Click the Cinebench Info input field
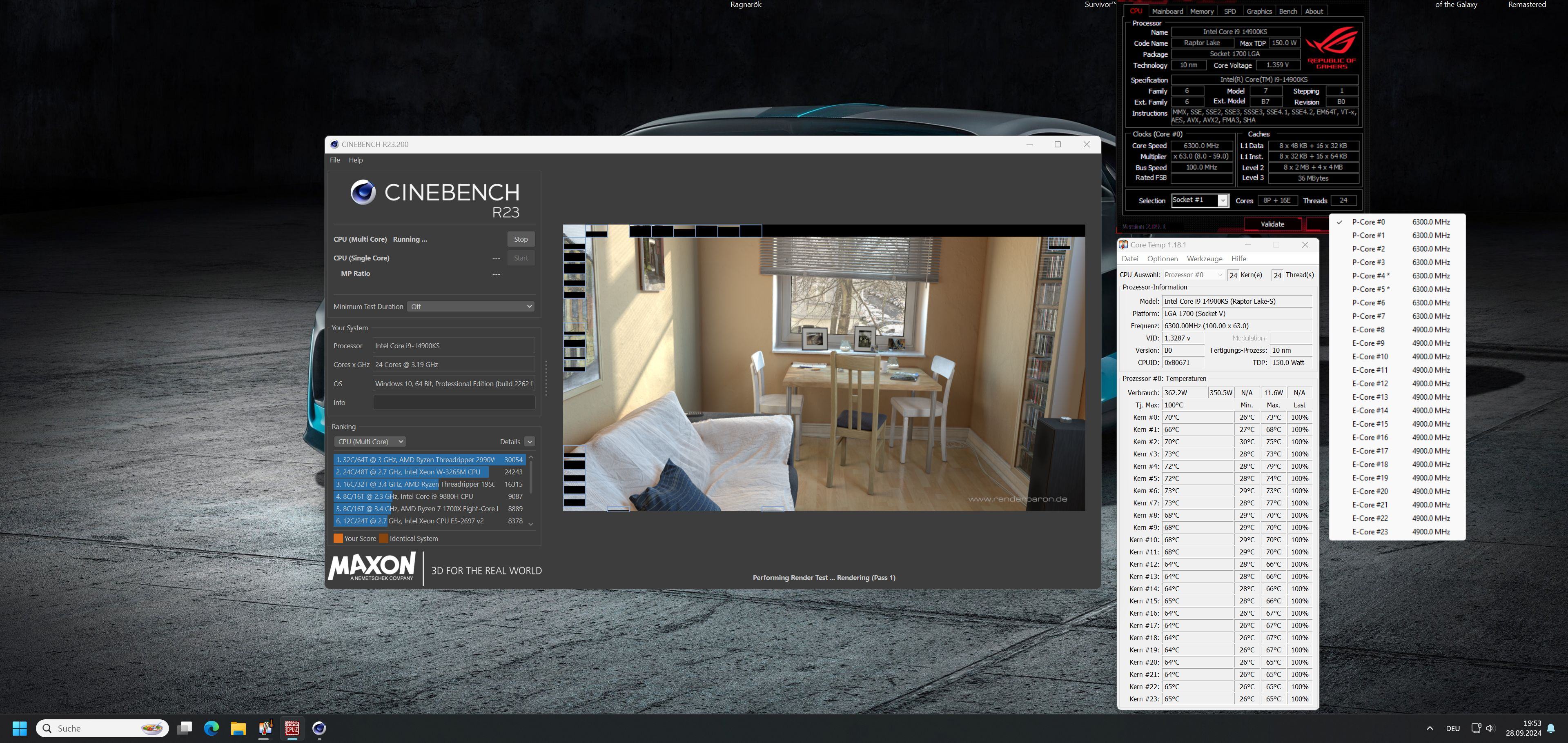The image size is (1568, 743). [x=454, y=403]
